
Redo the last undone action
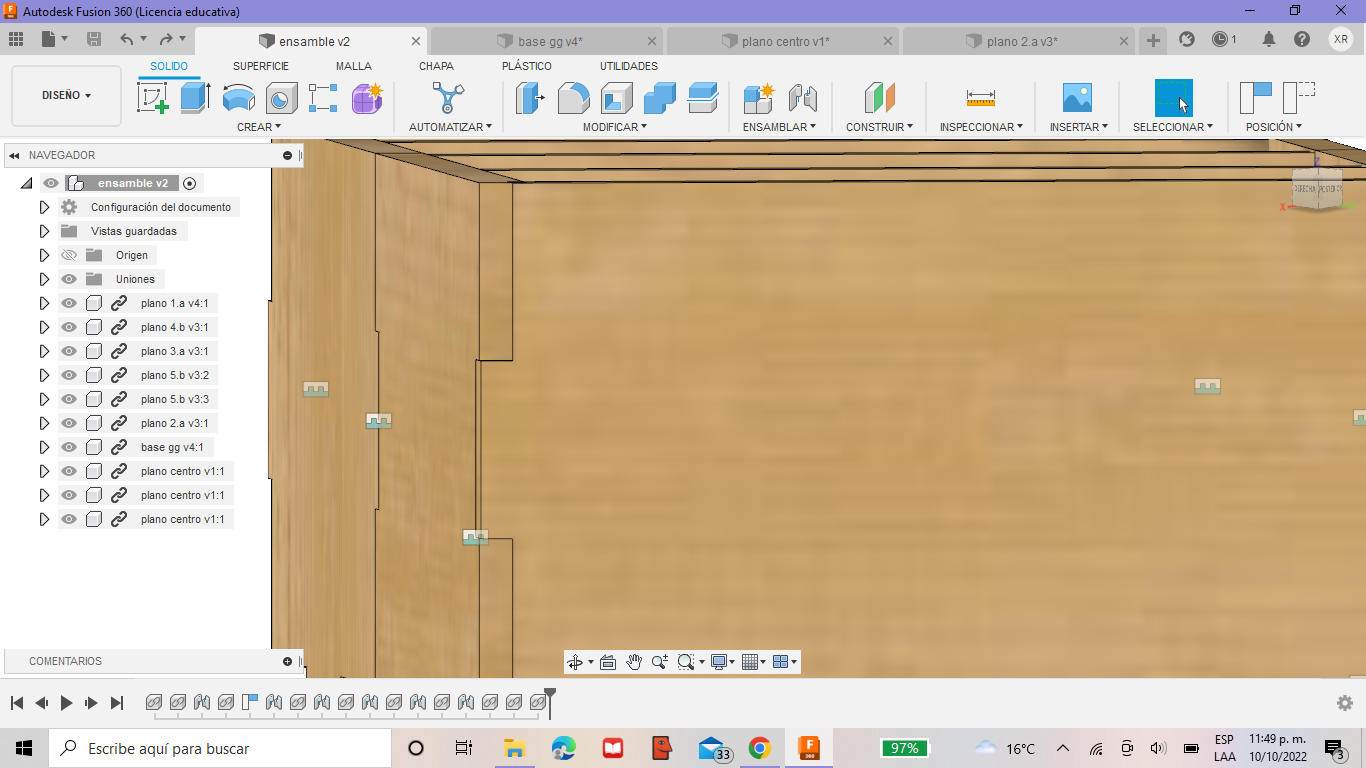[166, 39]
